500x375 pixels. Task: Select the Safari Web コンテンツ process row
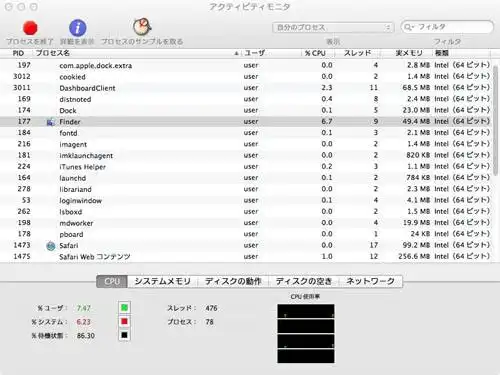pos(246,257)
